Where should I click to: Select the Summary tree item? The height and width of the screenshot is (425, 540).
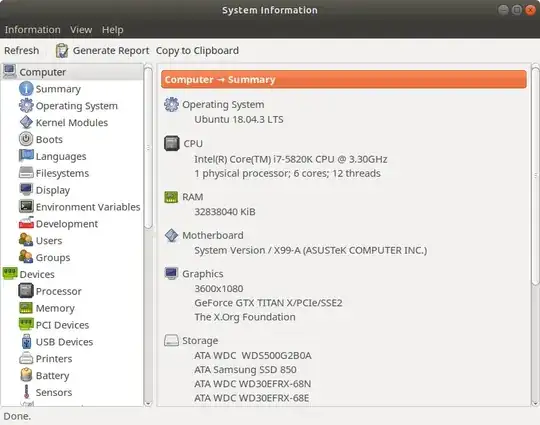tap(58, 89)
